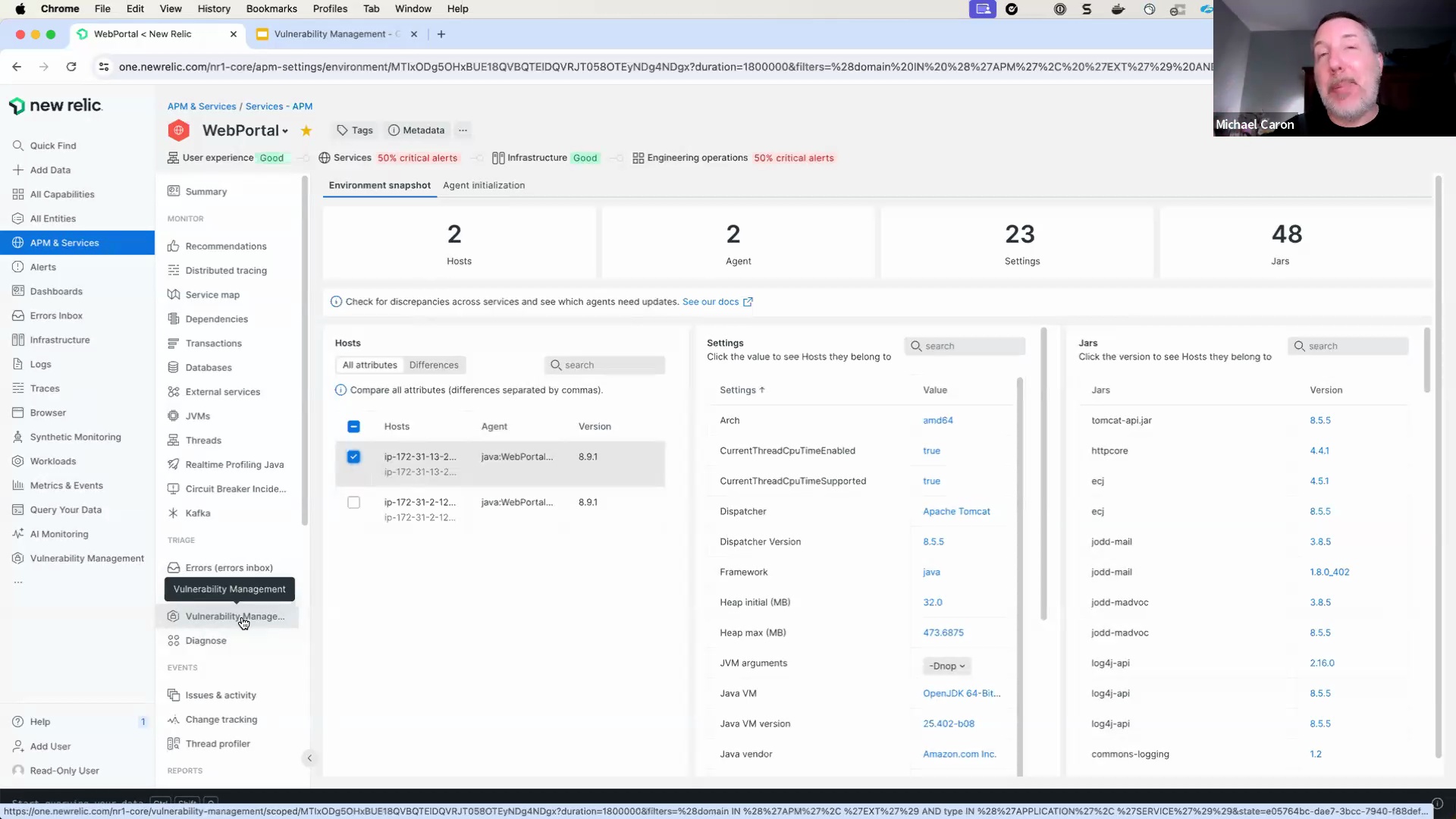Open Chrome Bookmarks menu

(271, 8)
